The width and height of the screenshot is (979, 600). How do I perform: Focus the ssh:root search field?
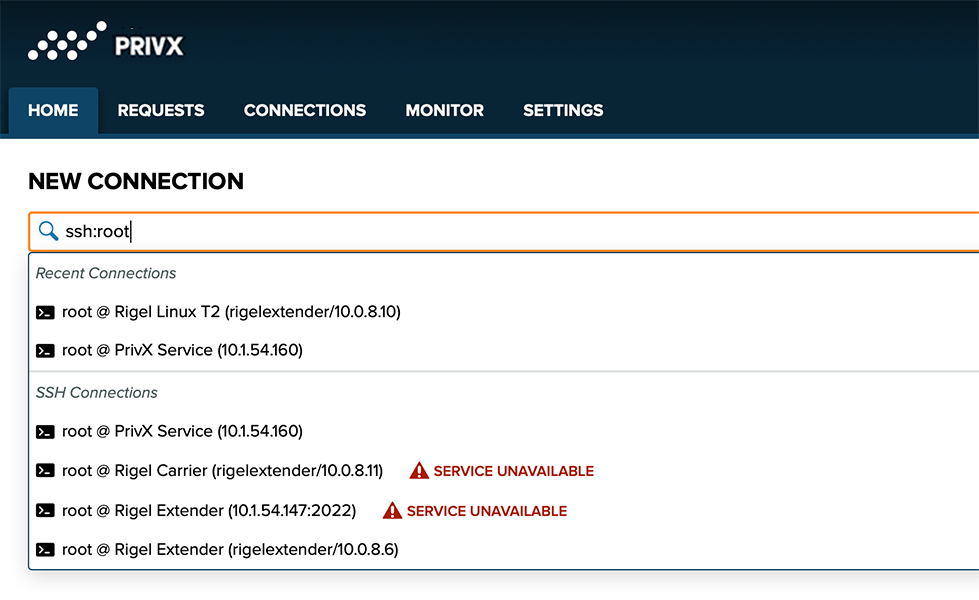504,232
